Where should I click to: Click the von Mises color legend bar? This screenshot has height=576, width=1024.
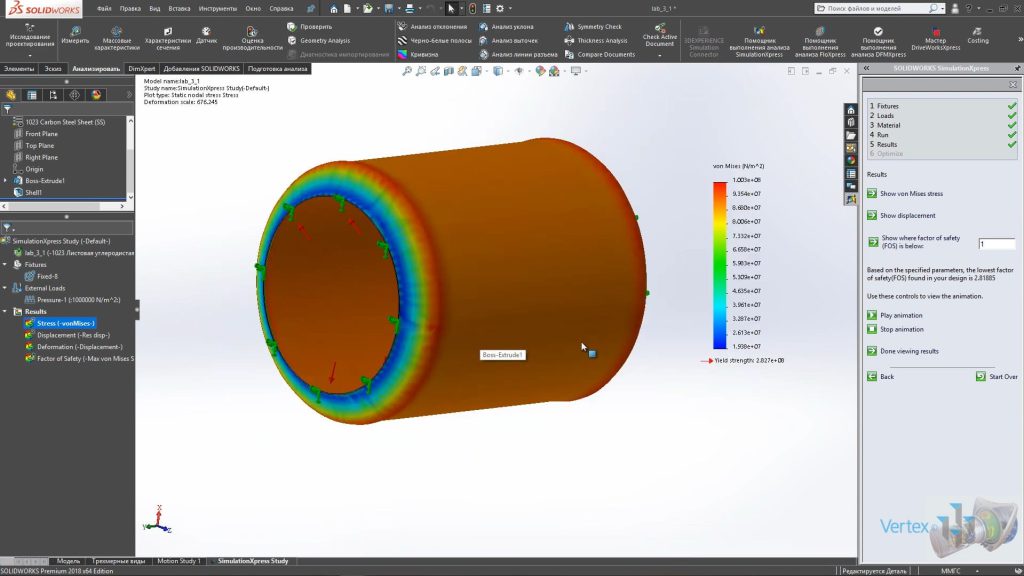720,265
